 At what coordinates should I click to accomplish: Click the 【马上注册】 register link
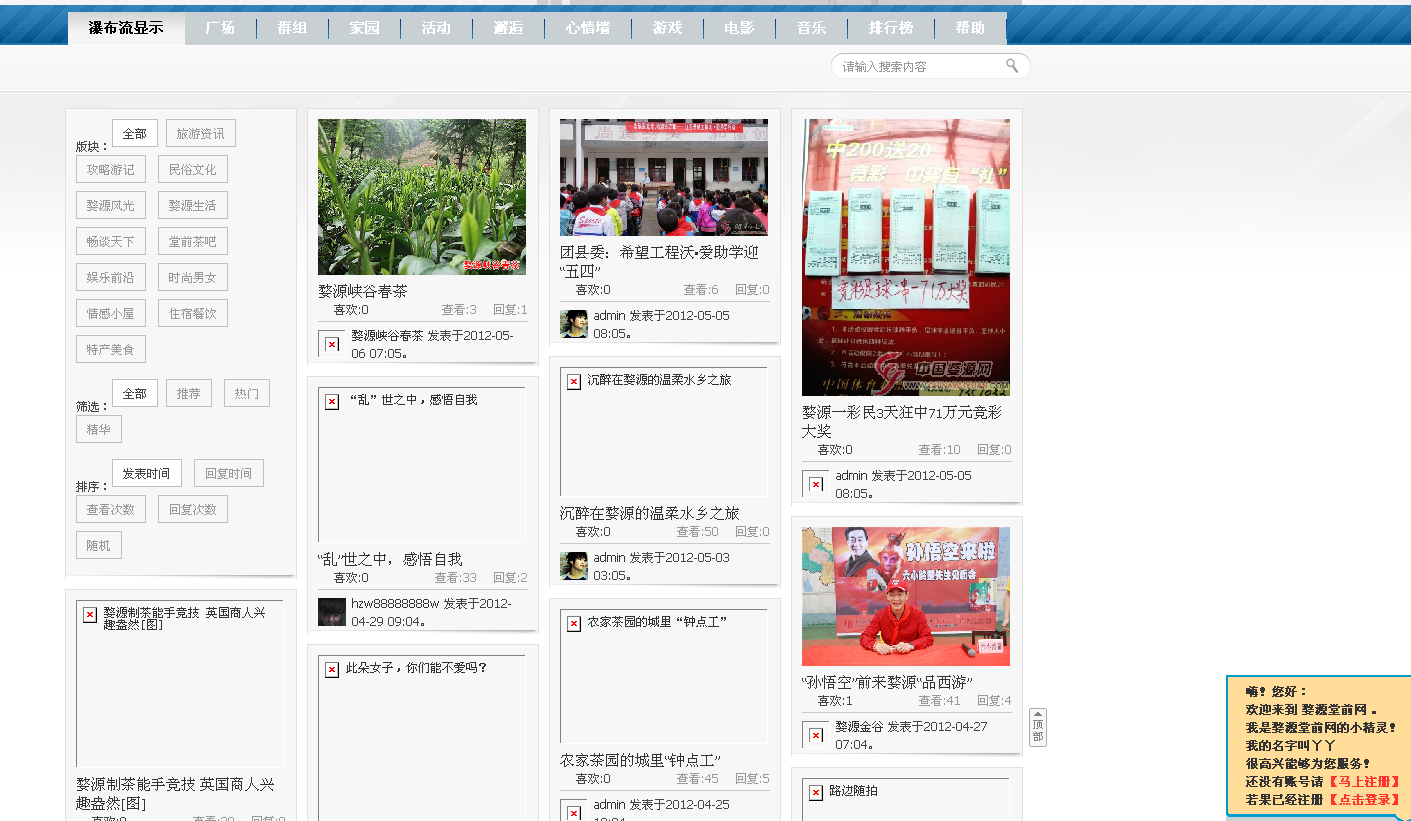tap(1363, 781)
